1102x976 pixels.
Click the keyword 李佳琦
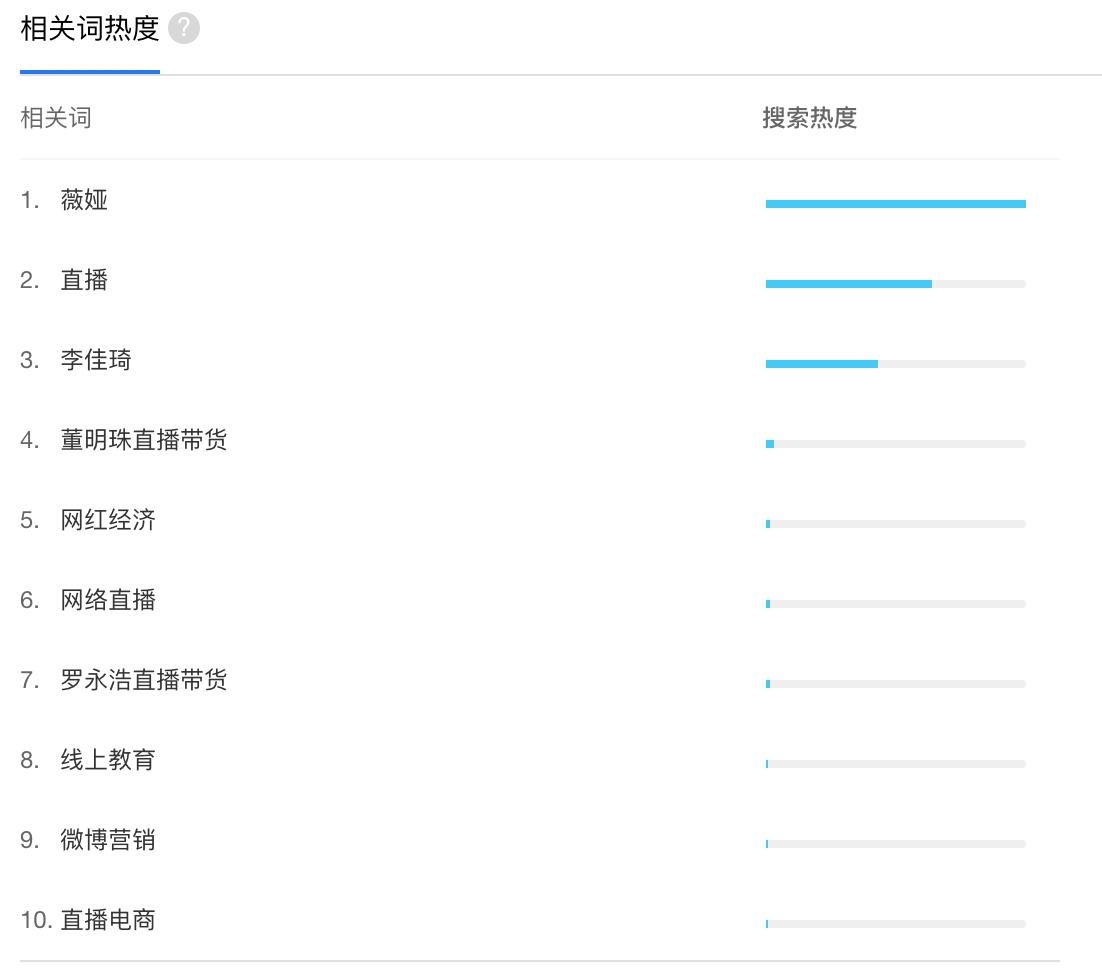pos(96,360)
